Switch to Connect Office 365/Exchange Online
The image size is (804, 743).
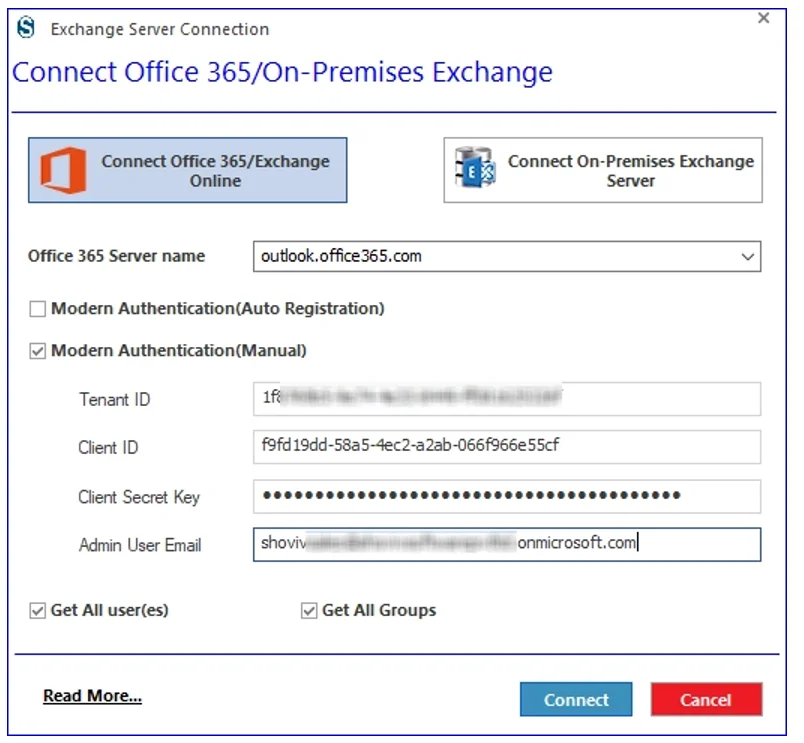tap(188, 170)
